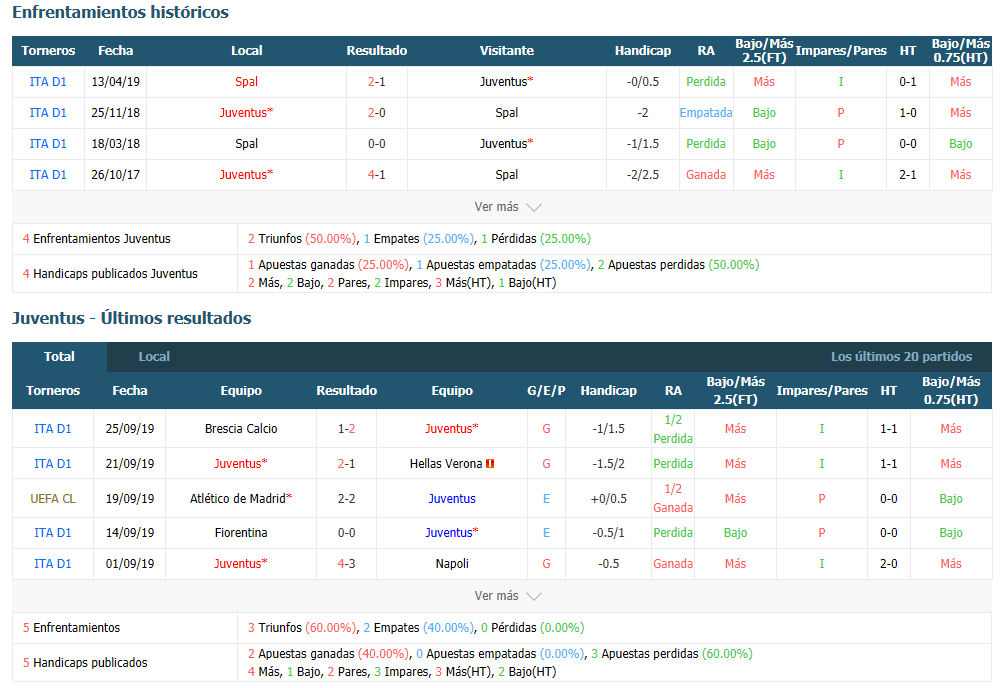Click 'Enfrentamientos históricos' section heading

point(121,12)
